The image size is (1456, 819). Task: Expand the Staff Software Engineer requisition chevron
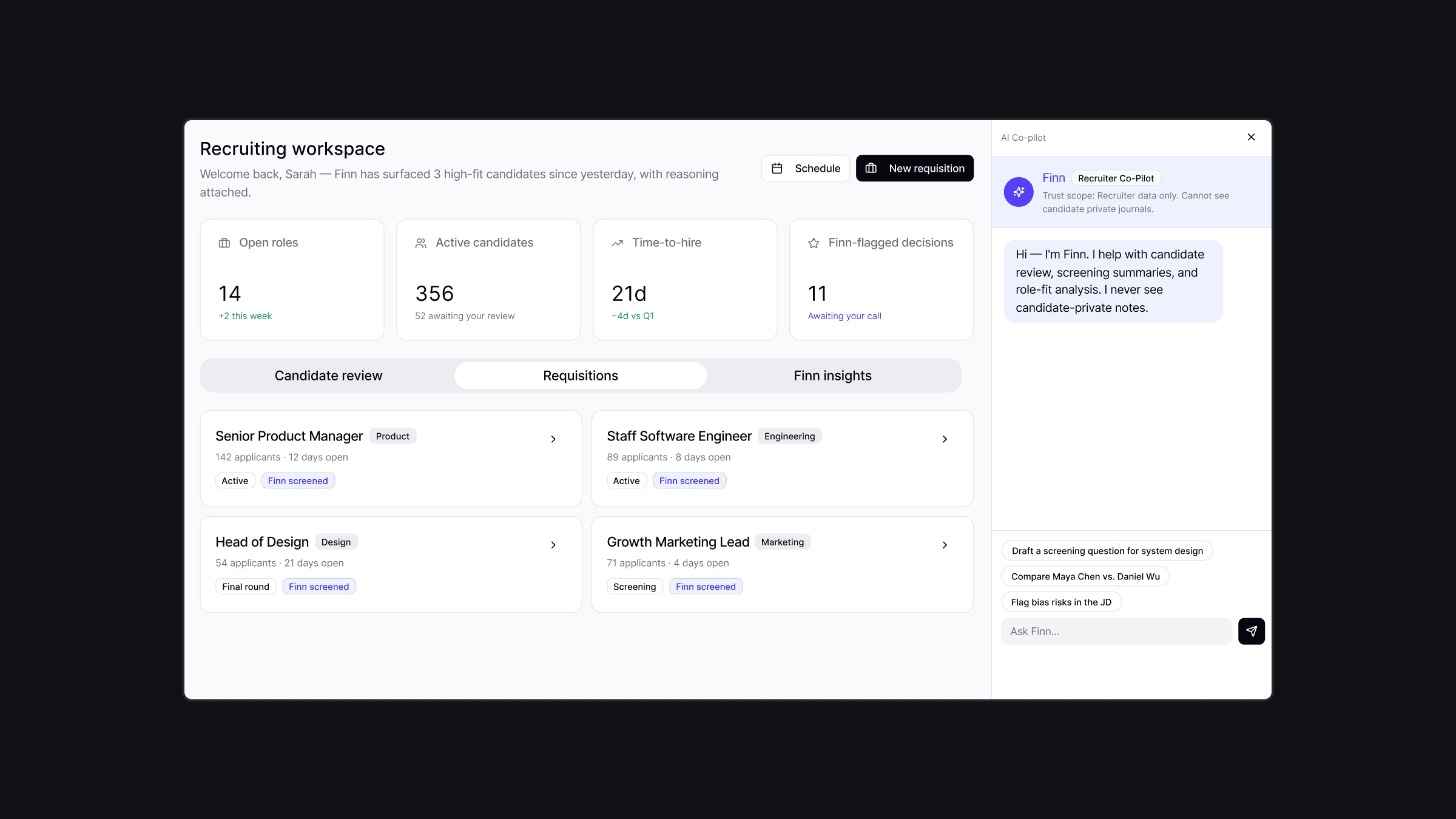945,439
